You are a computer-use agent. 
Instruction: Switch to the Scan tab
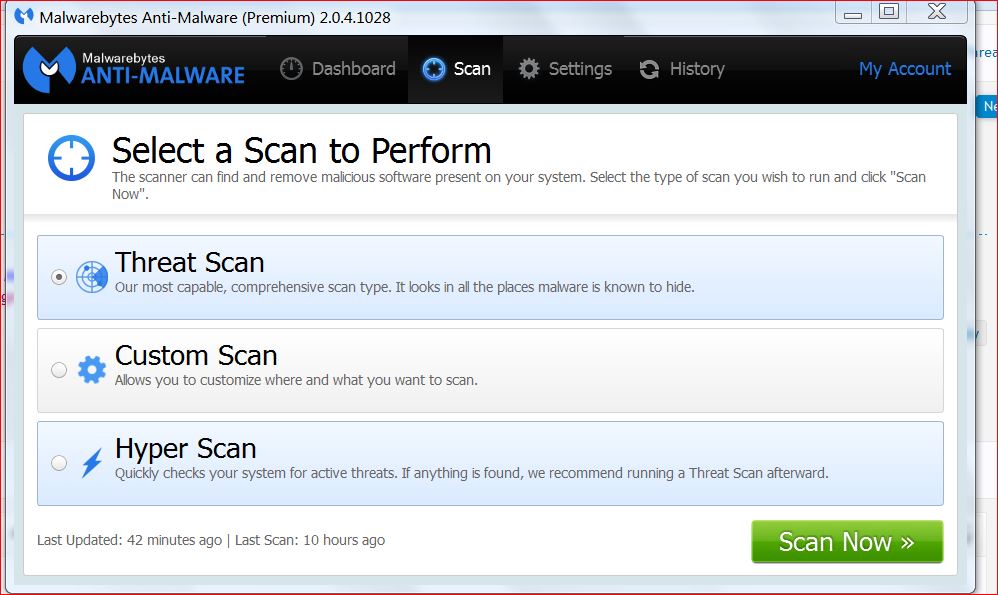[x=456, y=69]
